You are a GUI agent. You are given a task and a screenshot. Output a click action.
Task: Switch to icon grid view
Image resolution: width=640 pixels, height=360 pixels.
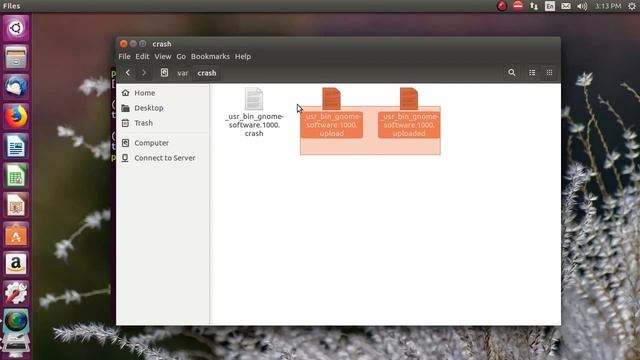click(x=549, y=73)
